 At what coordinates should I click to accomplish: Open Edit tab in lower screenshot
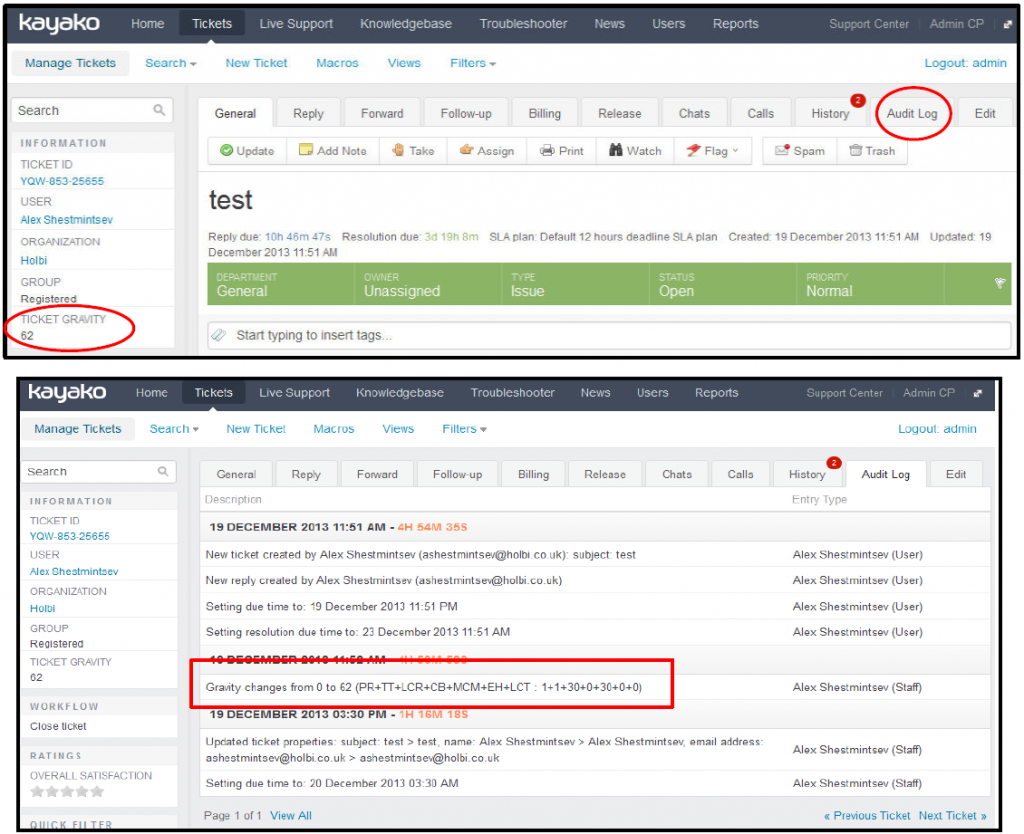click(x=956, y=474)
